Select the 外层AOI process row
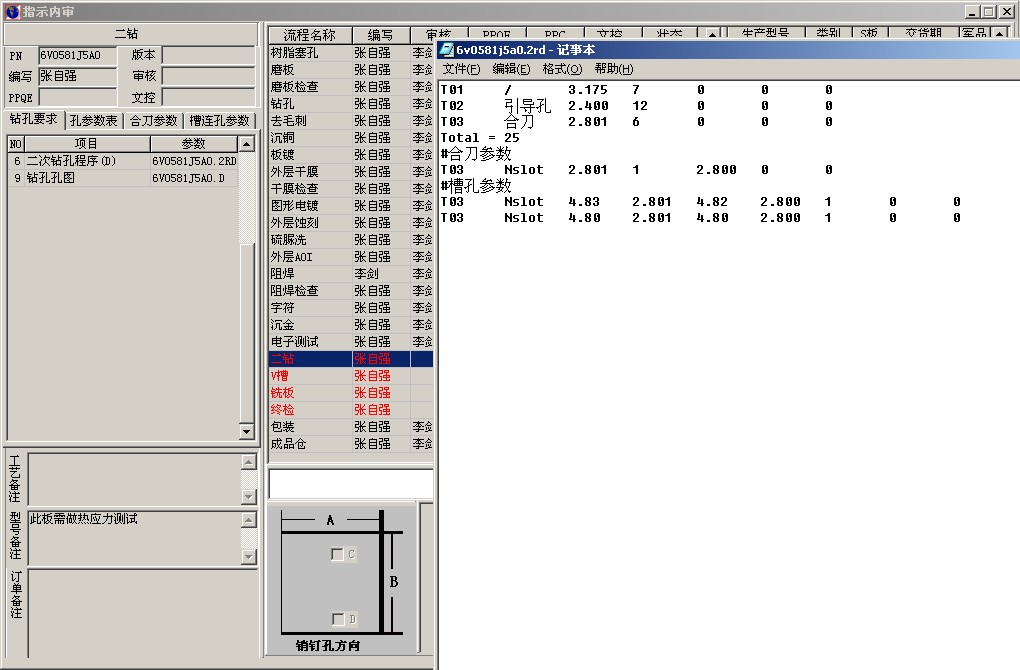Image resolution: width=1020 pixels, height=670 pixels. [x=351, y=256]
